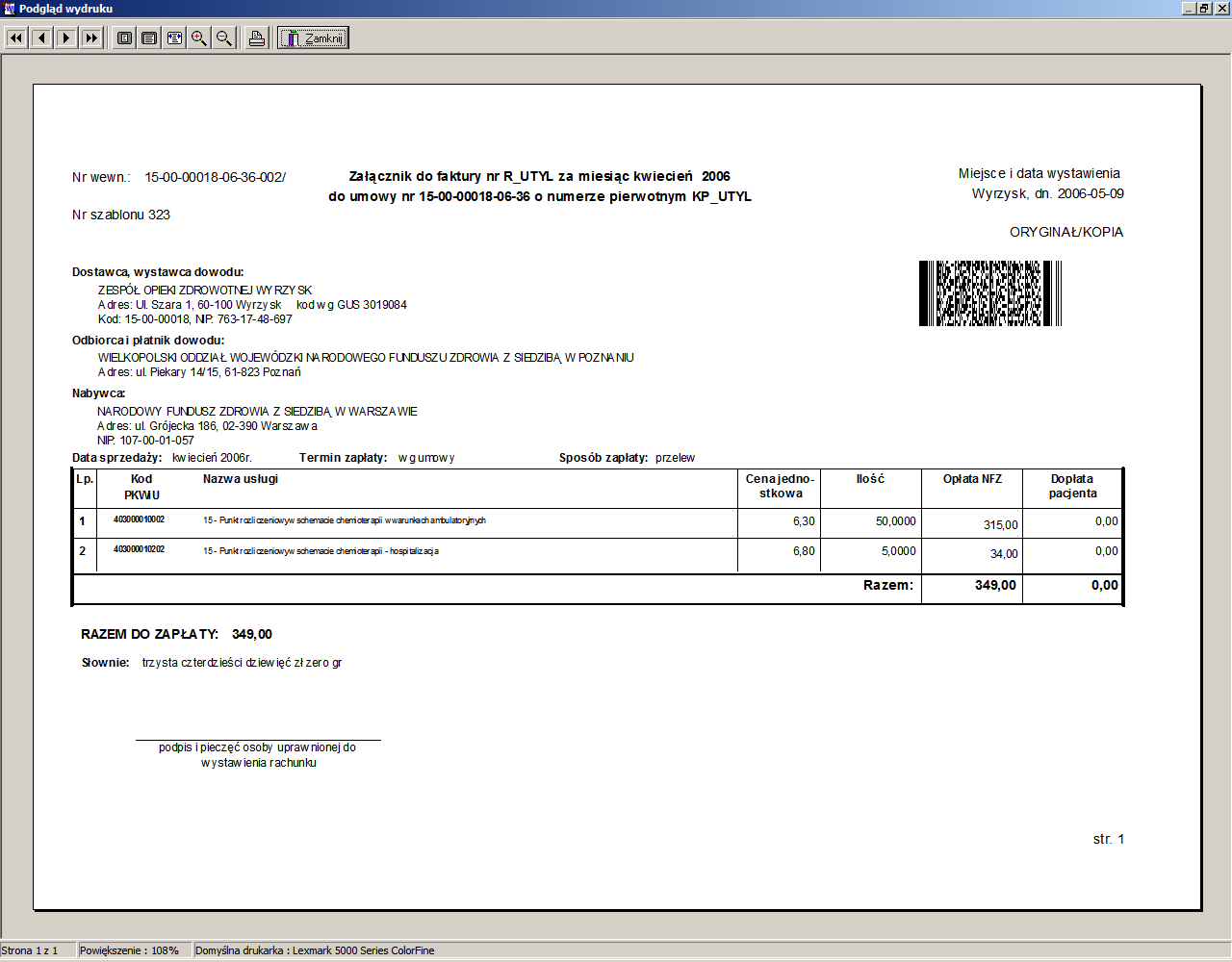Click row 1 service name about ambulatory chemotherapy
The height and width of the screenshot is (962, 1232).
[x=345, y=520]
